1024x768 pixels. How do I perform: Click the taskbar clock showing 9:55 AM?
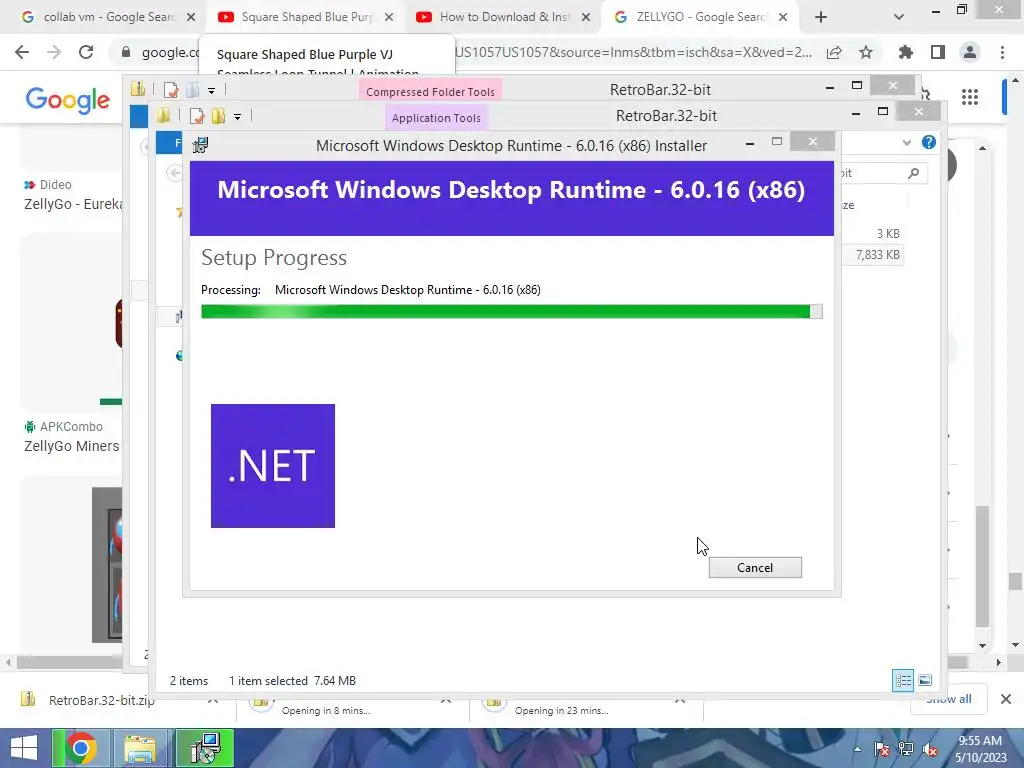click(980, 749)
